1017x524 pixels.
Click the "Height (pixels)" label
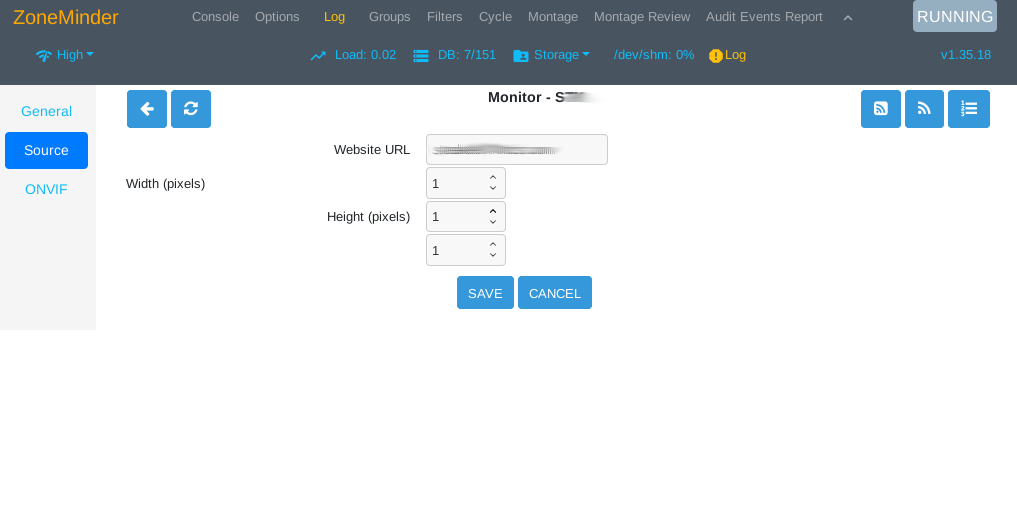point(368,217)
